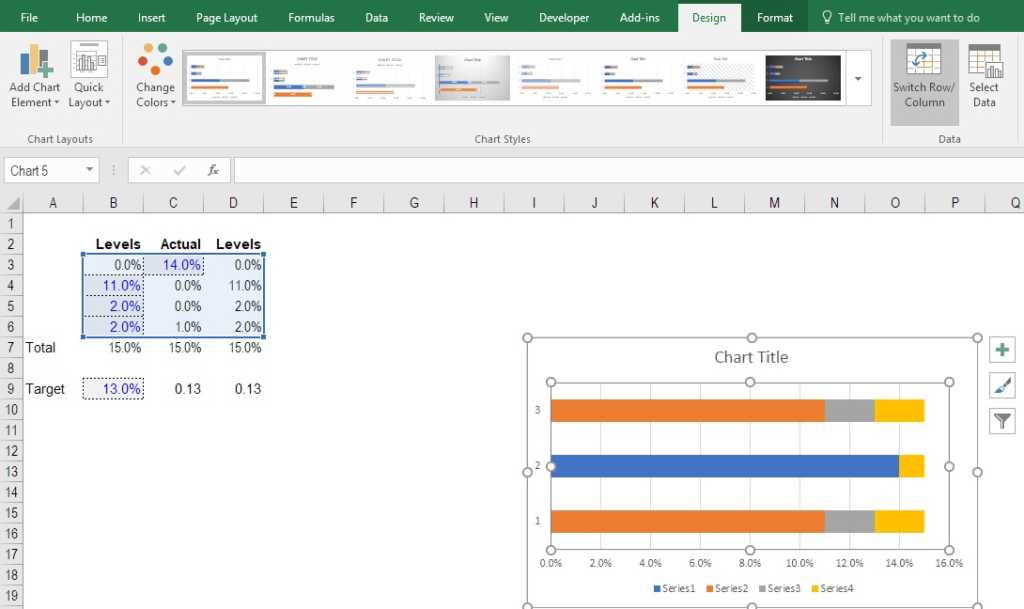Click the blue bar in the chart

724,466
